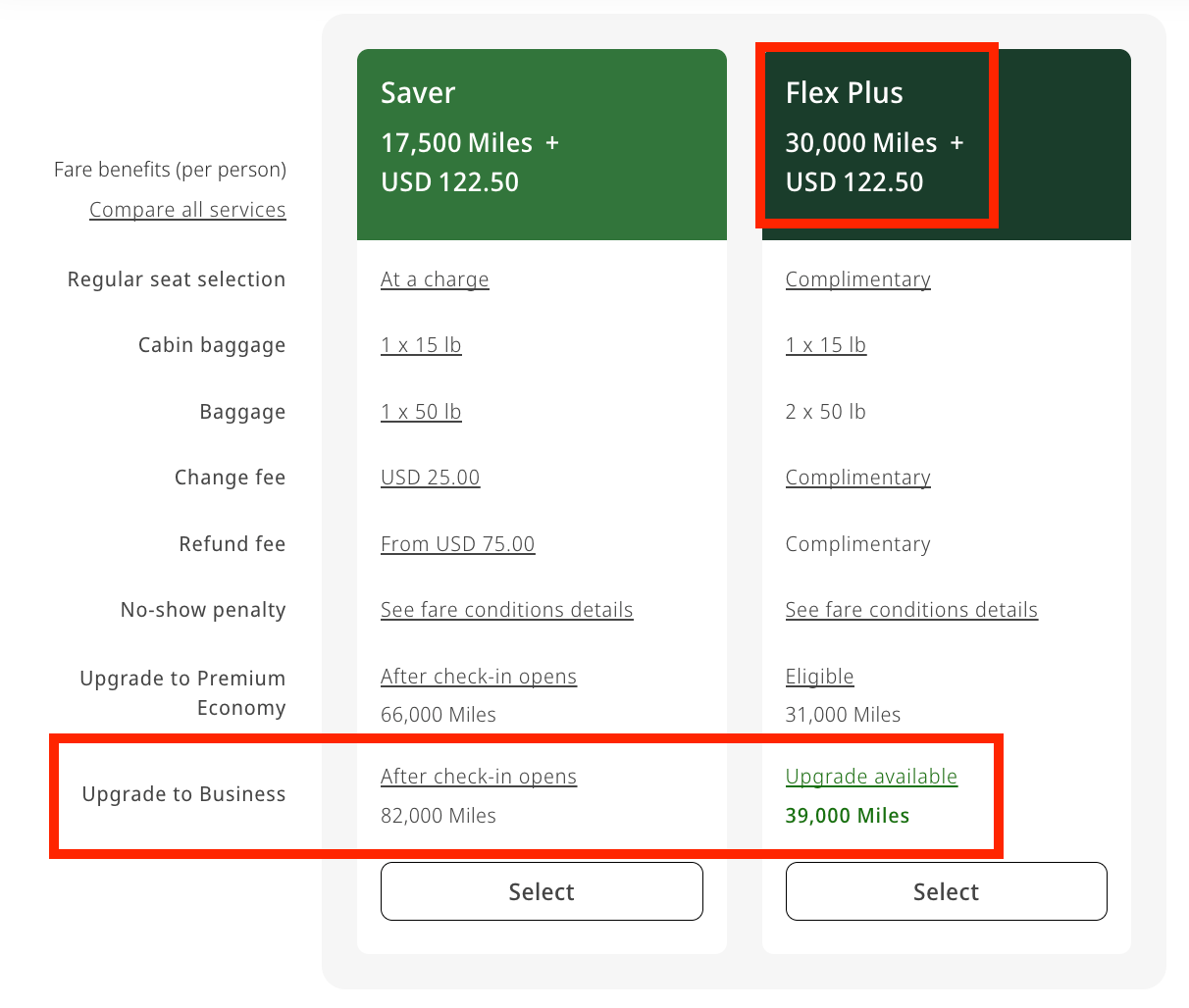Click Saver's Premium Economy 'After check-in opens' link
Screen dimensions: 1189x1008
479,677
